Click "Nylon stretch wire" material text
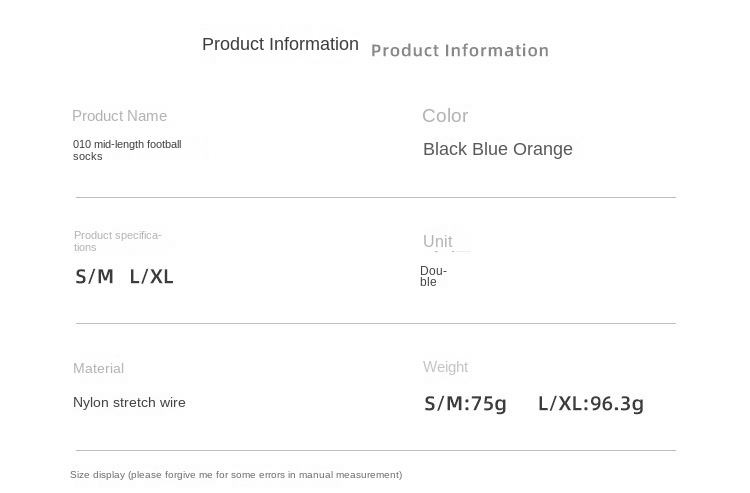Screen dimensions: 750x493 click(129, 402)
